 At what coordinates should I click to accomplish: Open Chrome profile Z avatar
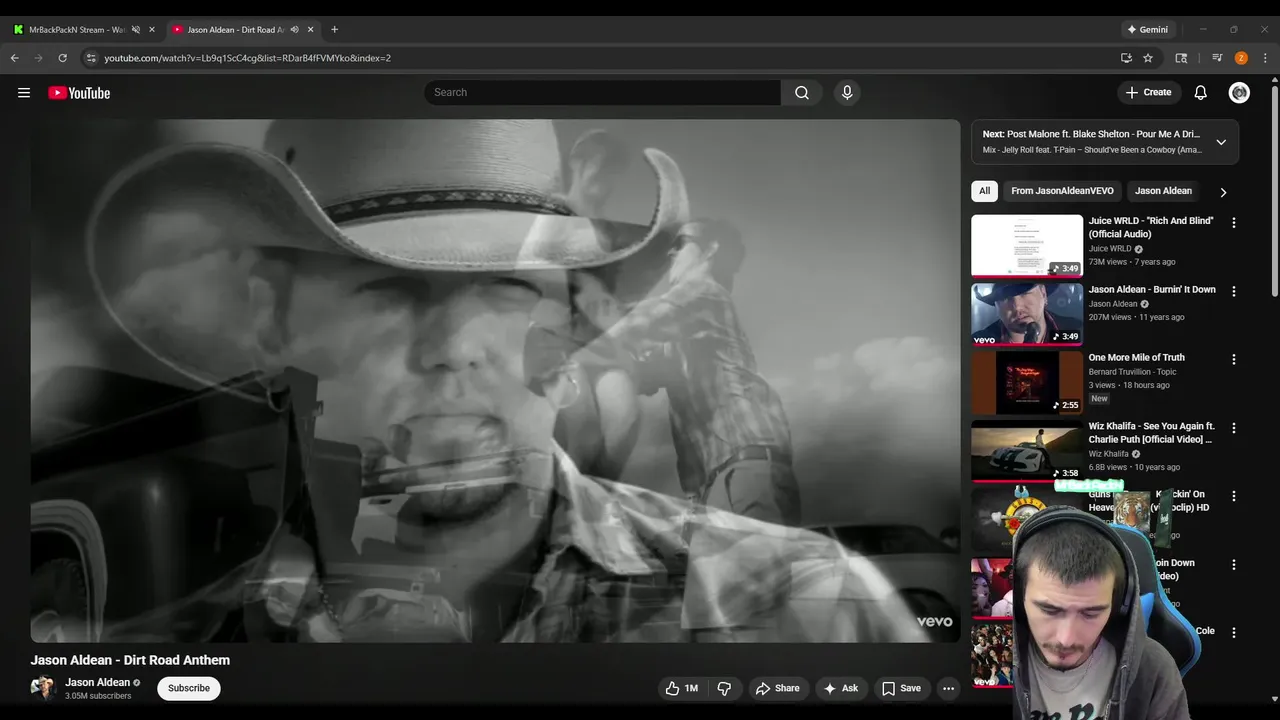1241,58
